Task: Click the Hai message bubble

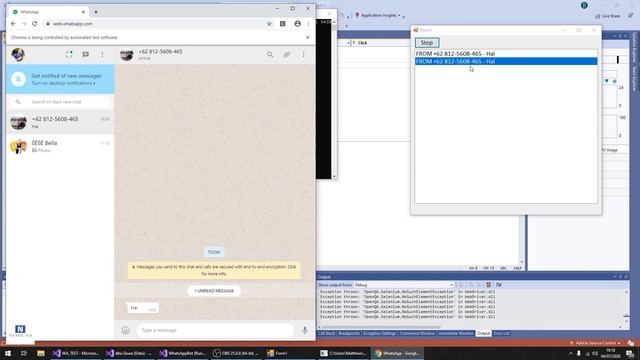Action: (142, 308)
